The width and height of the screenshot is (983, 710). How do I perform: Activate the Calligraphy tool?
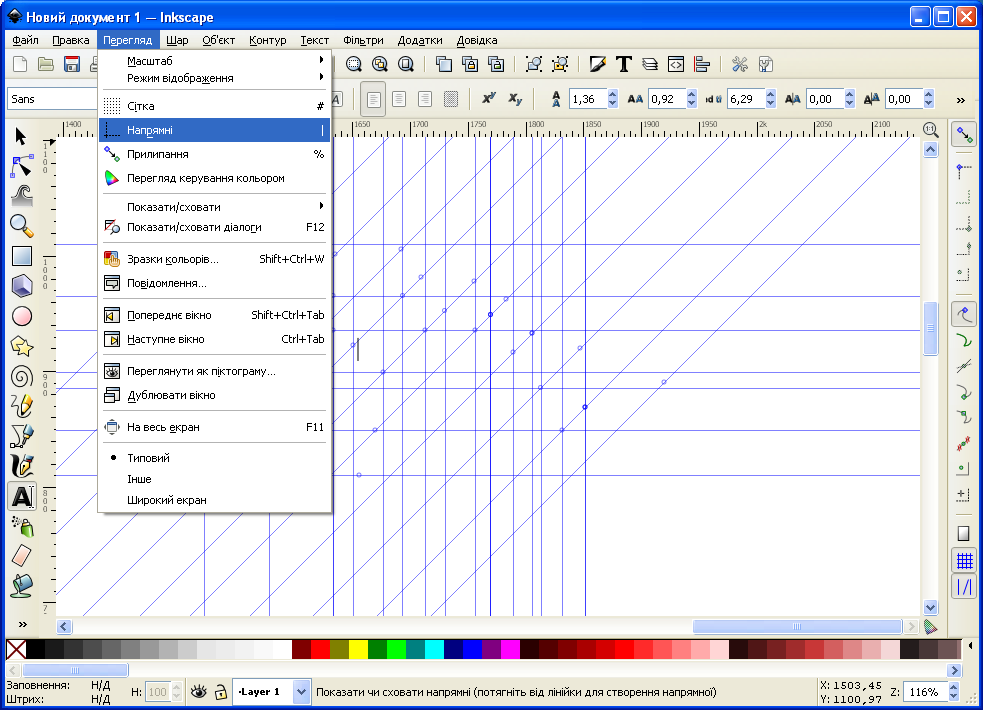21,466
